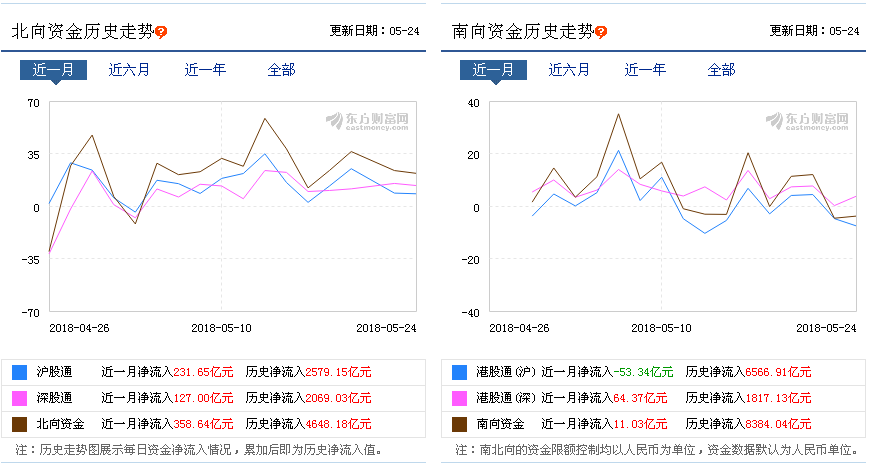Click 港股通(深) historical inflow 1817.13亿元
This screenshot has height=471, width=870.
tap(778, 398)
